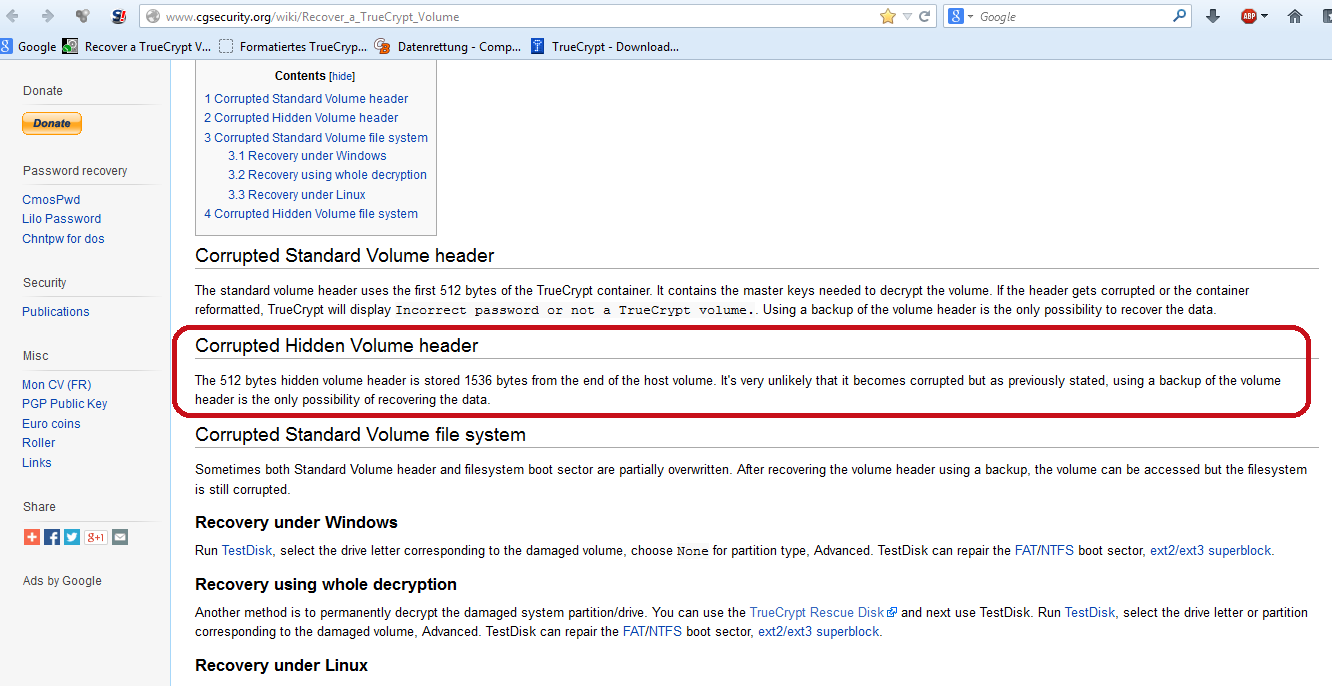The width and height of the screenshot is (1332, 686).
Task: Open TestDisk link under Recovery under Windows
Action: (x=247, y=551)
